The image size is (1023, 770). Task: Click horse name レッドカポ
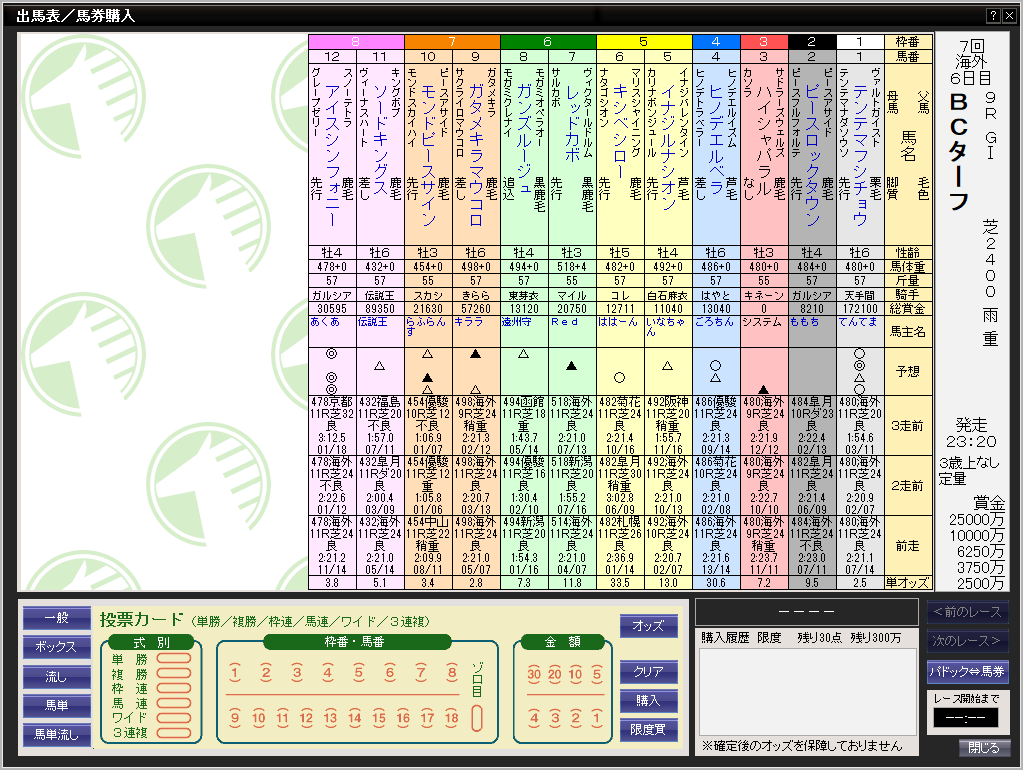tap(572, 124)
